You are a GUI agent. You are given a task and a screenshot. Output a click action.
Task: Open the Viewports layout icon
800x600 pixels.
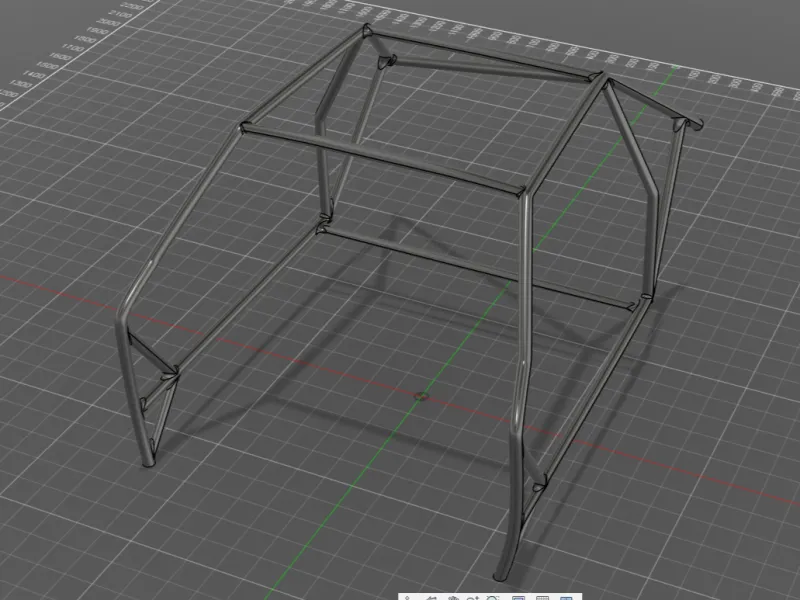click(566, 597)
